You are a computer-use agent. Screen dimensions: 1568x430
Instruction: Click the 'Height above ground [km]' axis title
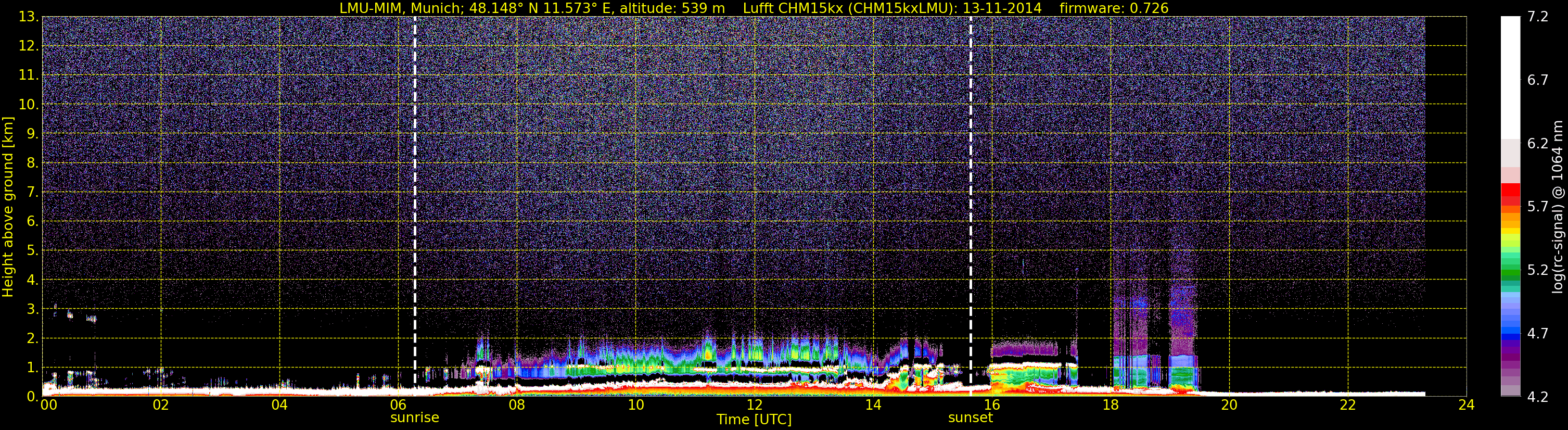point(8,207)
